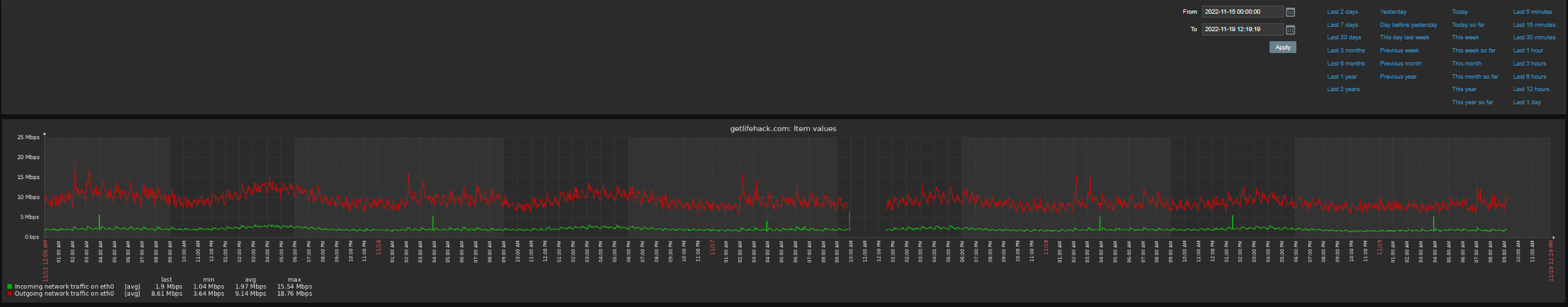Click the 11/18 date marker on x-axis
The width and height of the screenshot is (1568, 307).
[1046, 247]
